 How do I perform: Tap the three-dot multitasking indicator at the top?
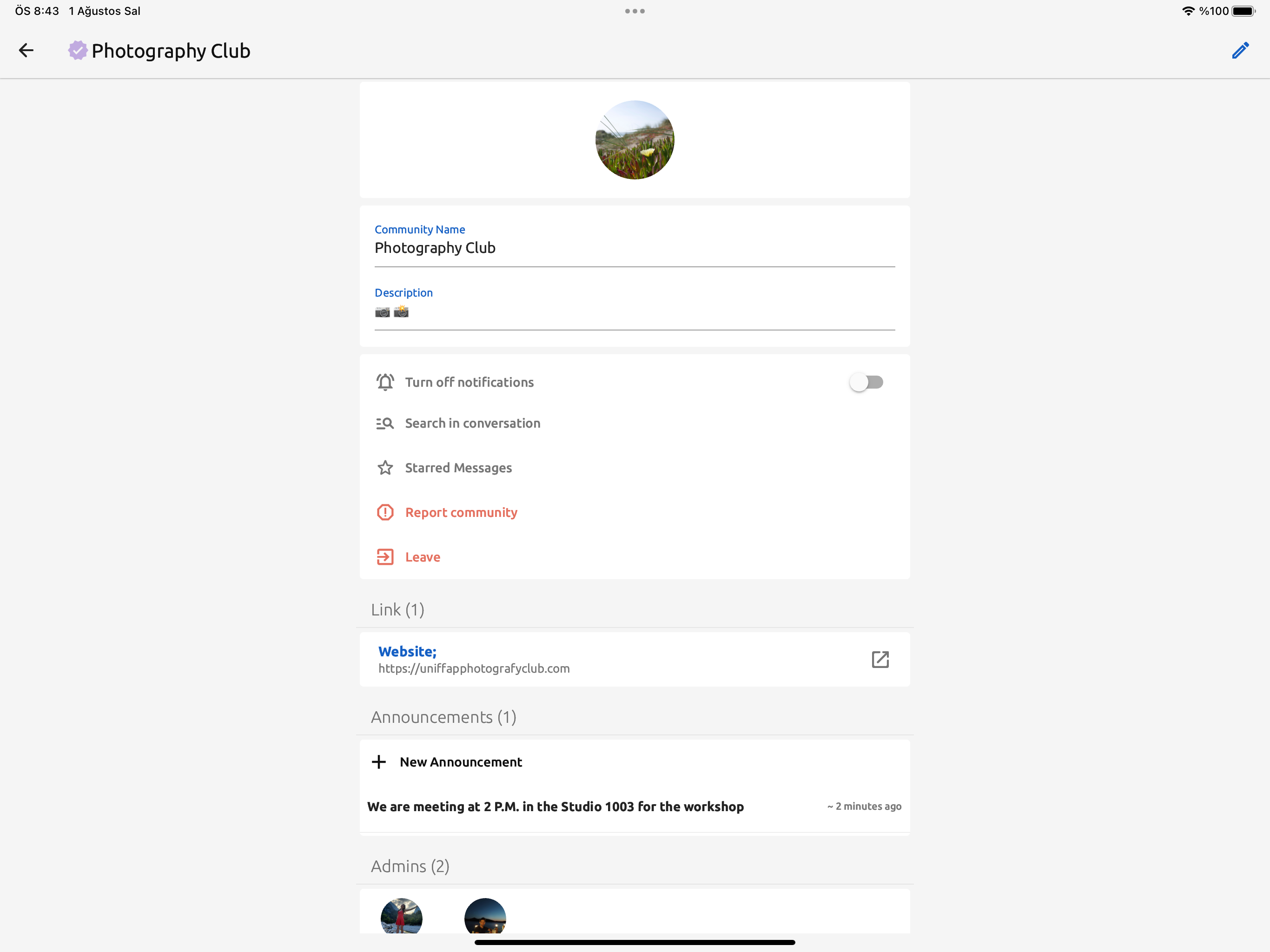tap(635, 11)
